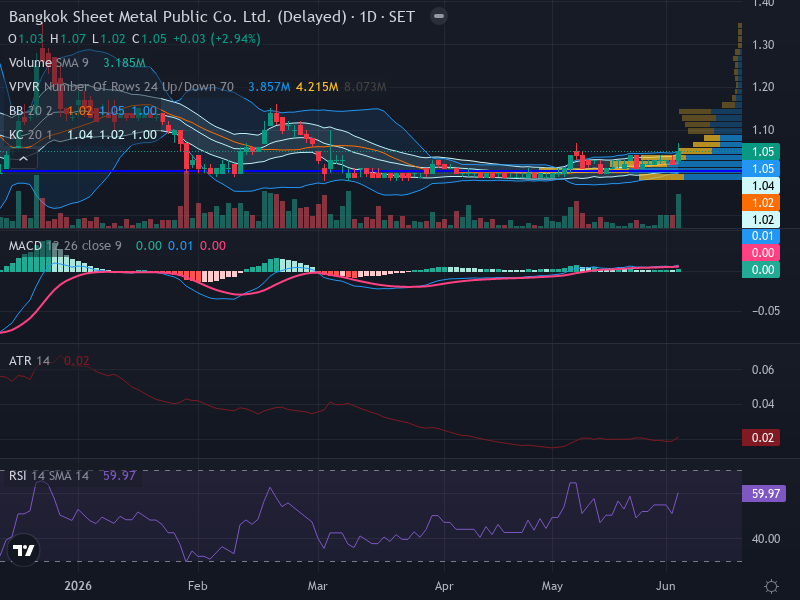Click the Bangkok Sheet Metal symbol title

click(x=212, y=17)
